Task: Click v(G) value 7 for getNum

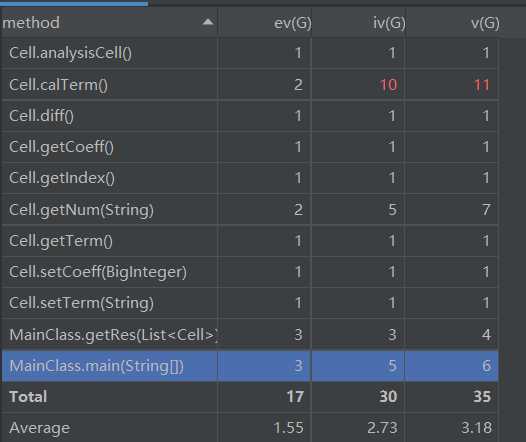Action: point(486,210)
